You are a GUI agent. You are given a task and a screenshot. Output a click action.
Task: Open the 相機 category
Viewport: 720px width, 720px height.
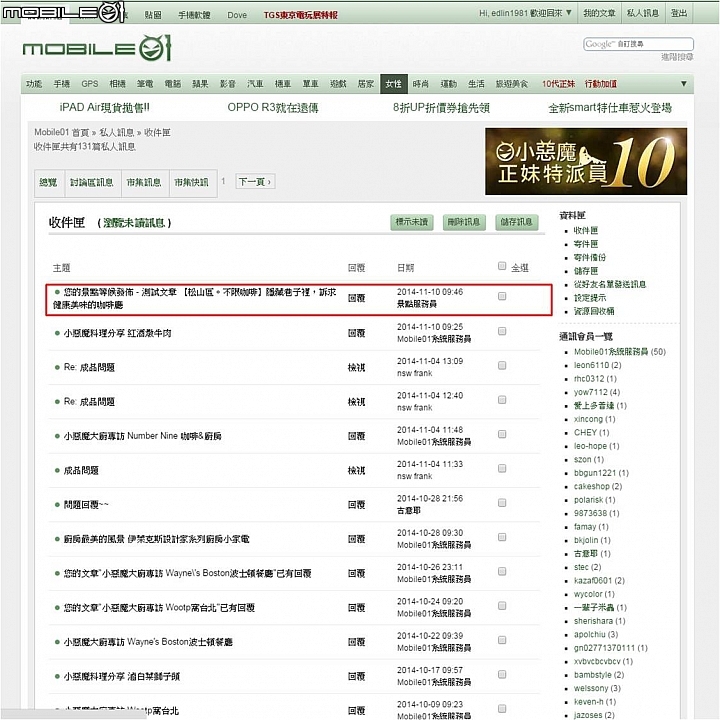tap(118, 84)
